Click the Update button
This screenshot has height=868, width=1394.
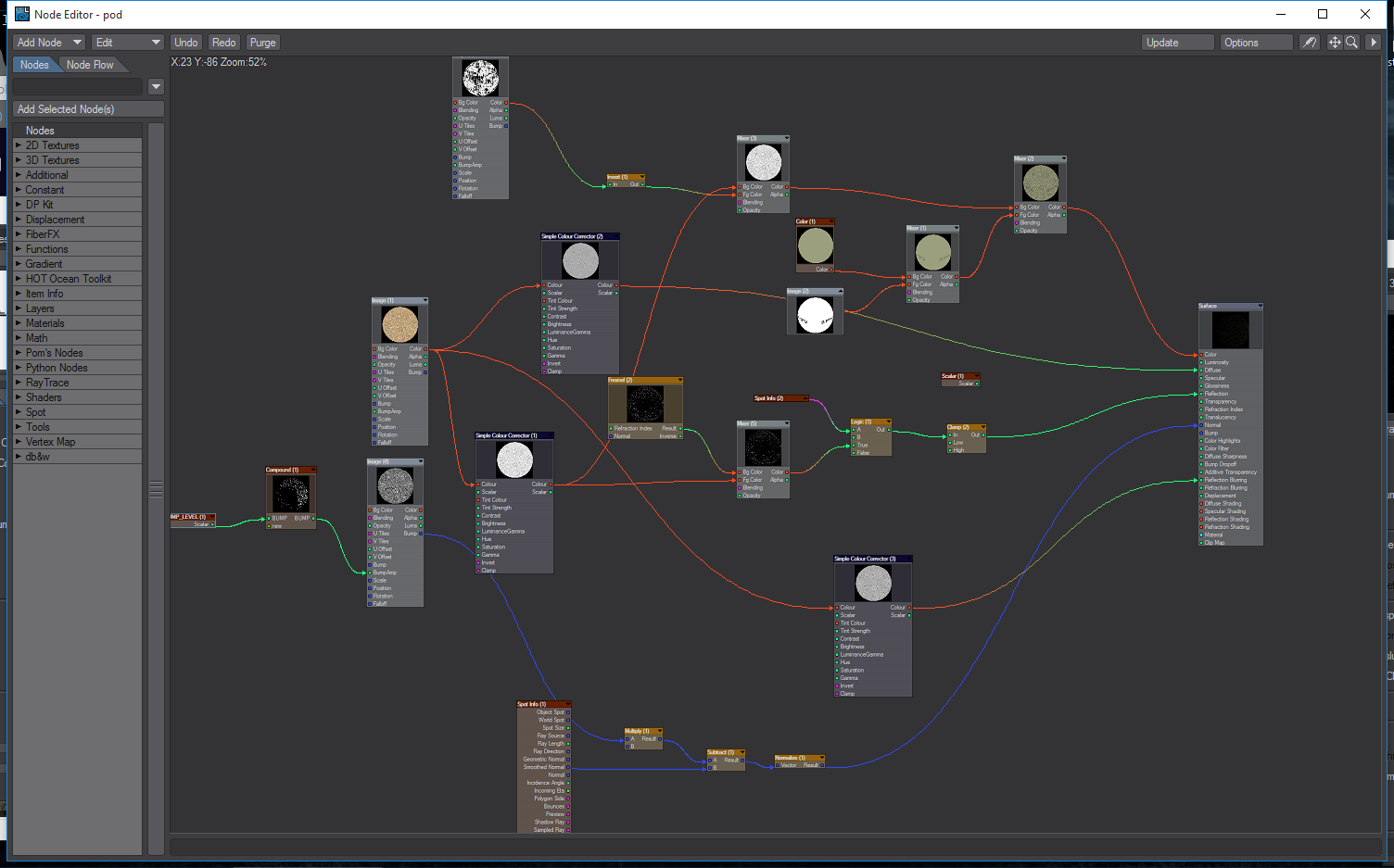(x=1177, y=43)
